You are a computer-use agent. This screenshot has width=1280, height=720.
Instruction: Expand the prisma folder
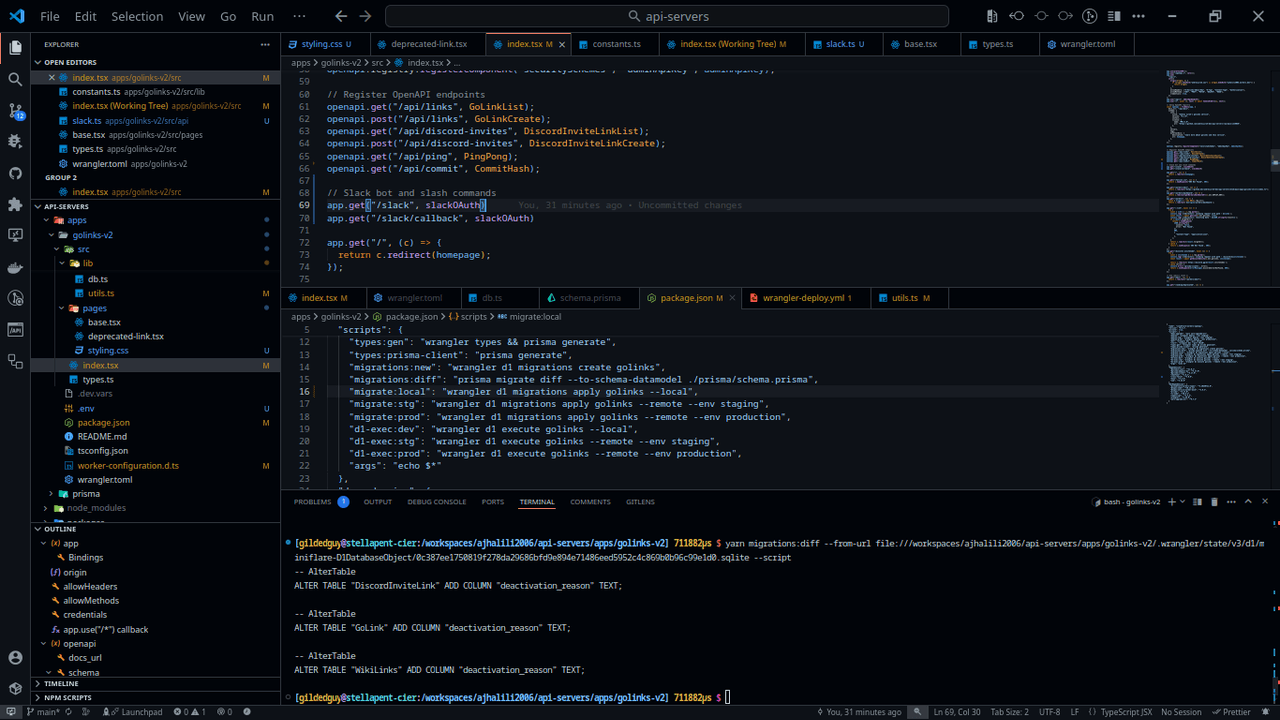pos(86,494)
